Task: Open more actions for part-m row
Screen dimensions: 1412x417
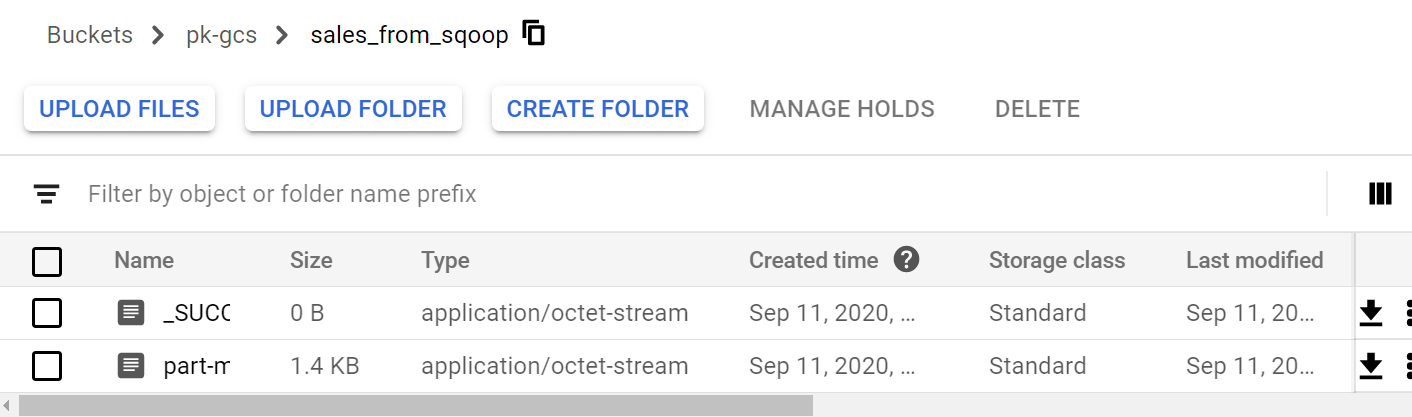Action: 1407,366
